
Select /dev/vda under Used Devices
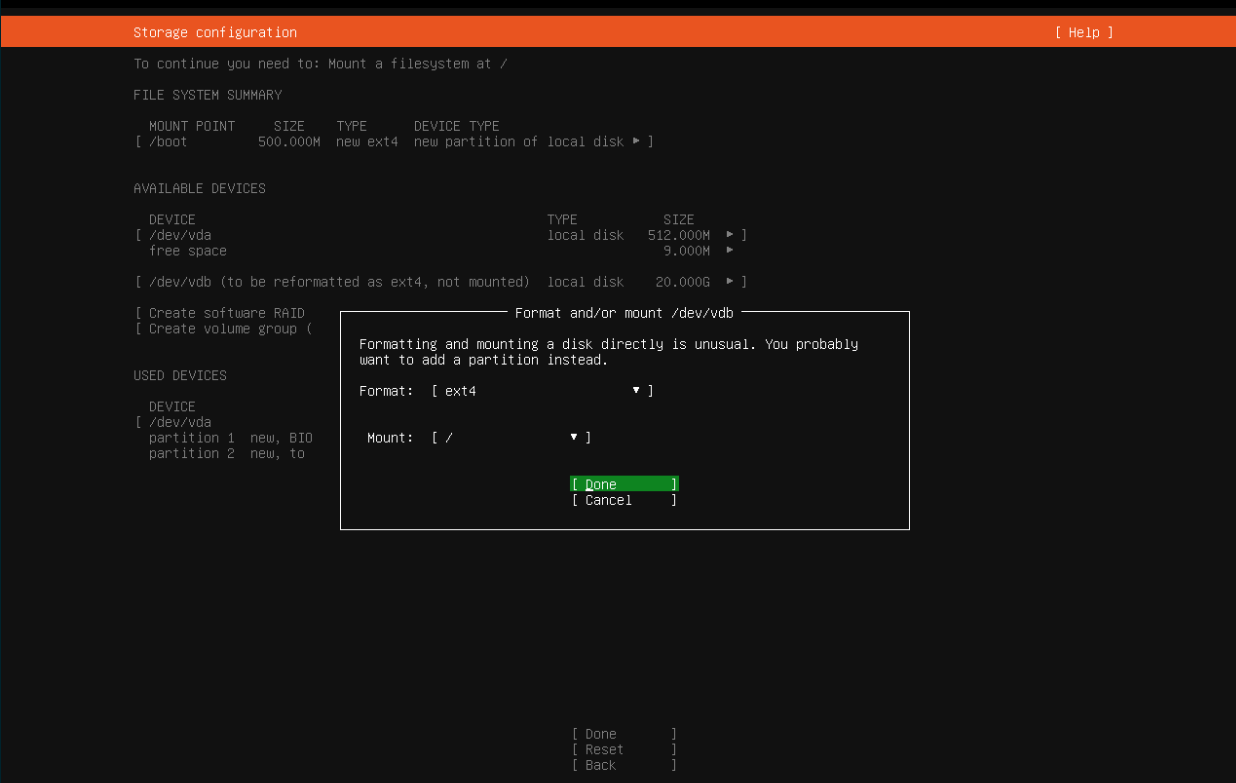pos(180,422)
